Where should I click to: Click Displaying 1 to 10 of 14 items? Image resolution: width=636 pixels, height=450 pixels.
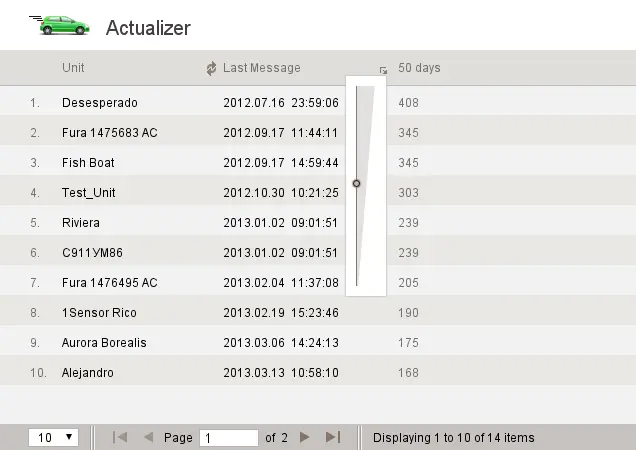[453, 437]
